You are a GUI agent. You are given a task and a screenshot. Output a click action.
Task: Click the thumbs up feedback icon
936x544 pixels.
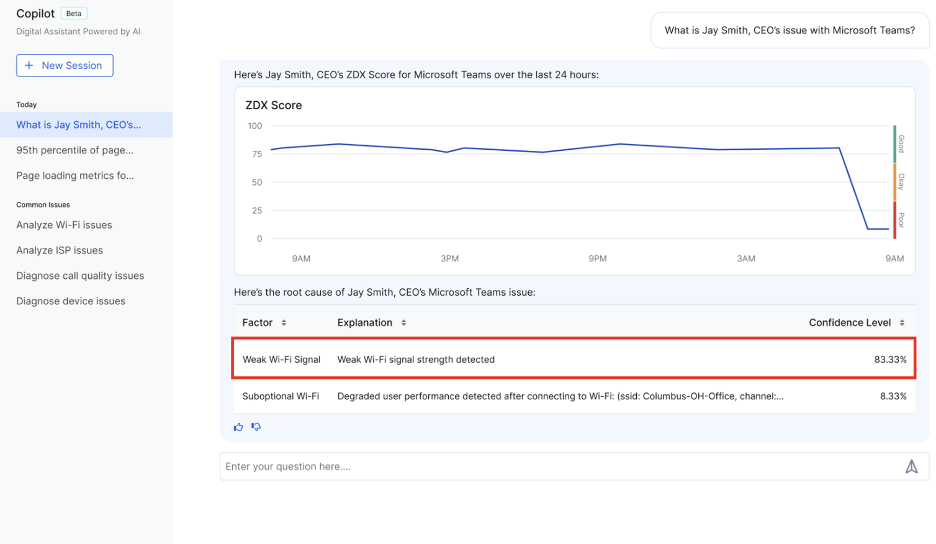pyautogui.click(x=239, y=427)
